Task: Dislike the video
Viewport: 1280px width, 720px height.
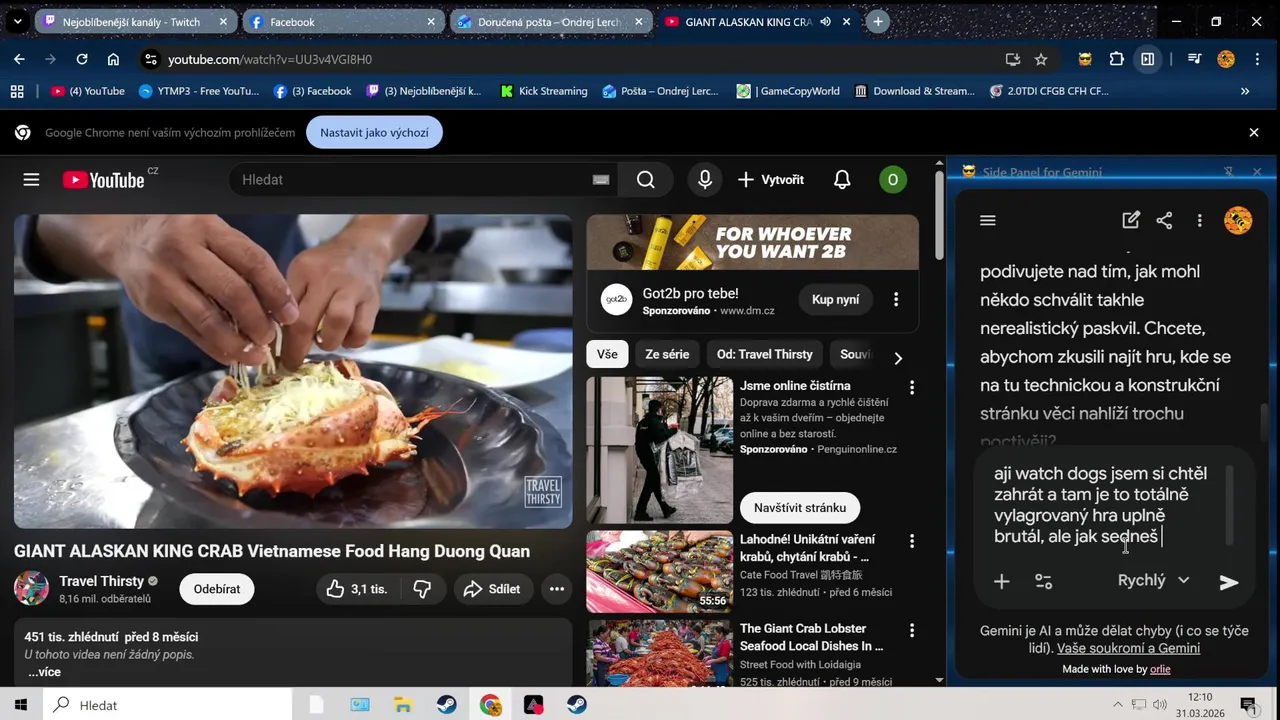Action: (x=422, y=589)
